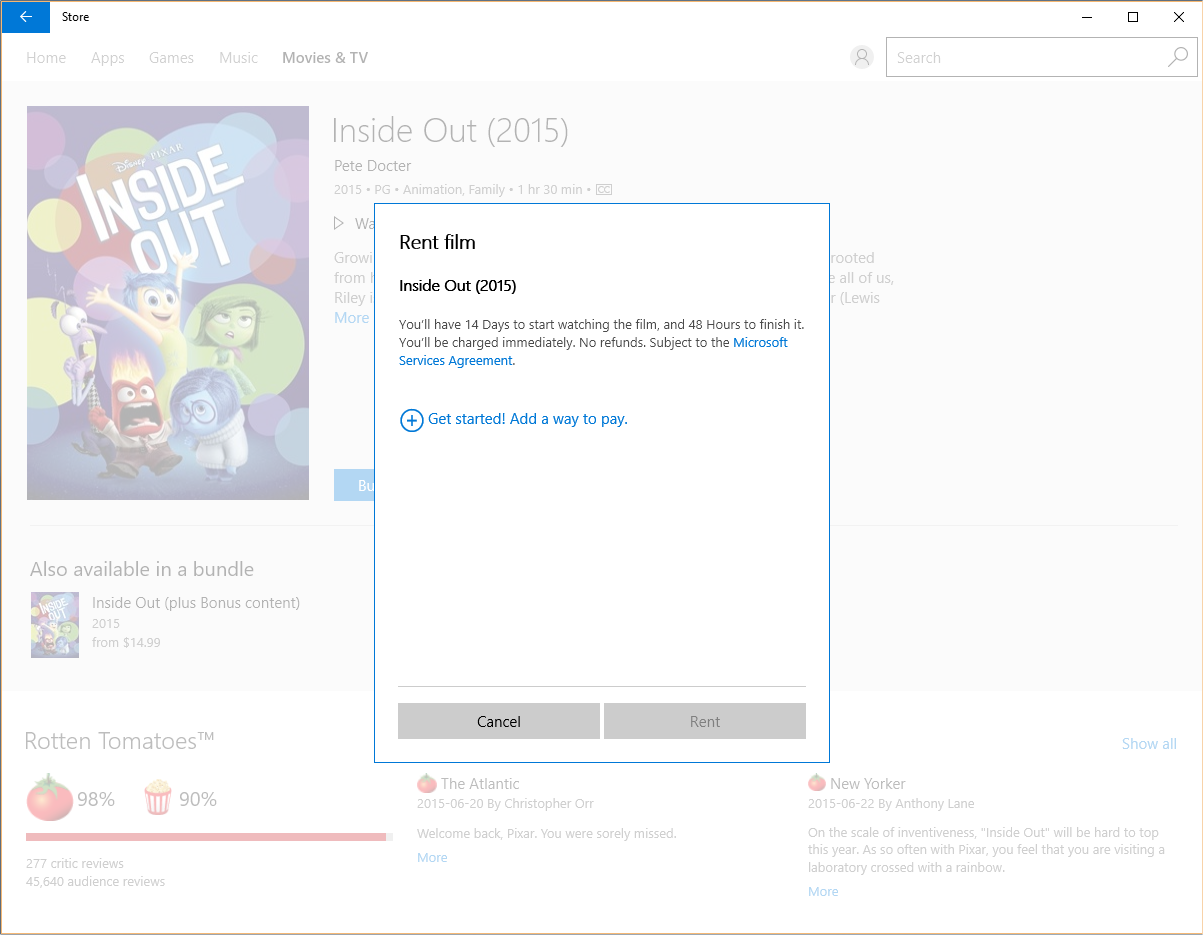Open the user account avatar icon
1203x935 pixels.
point(862,57)
